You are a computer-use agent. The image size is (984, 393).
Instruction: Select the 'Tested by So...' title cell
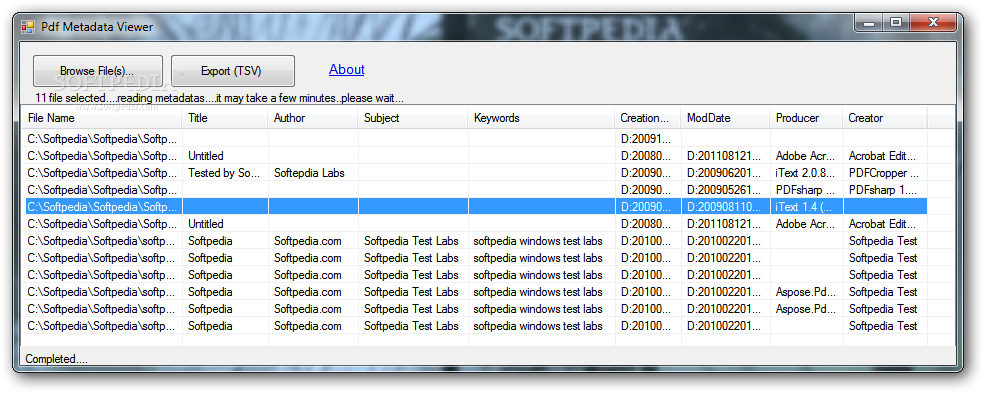pos(226,173)
